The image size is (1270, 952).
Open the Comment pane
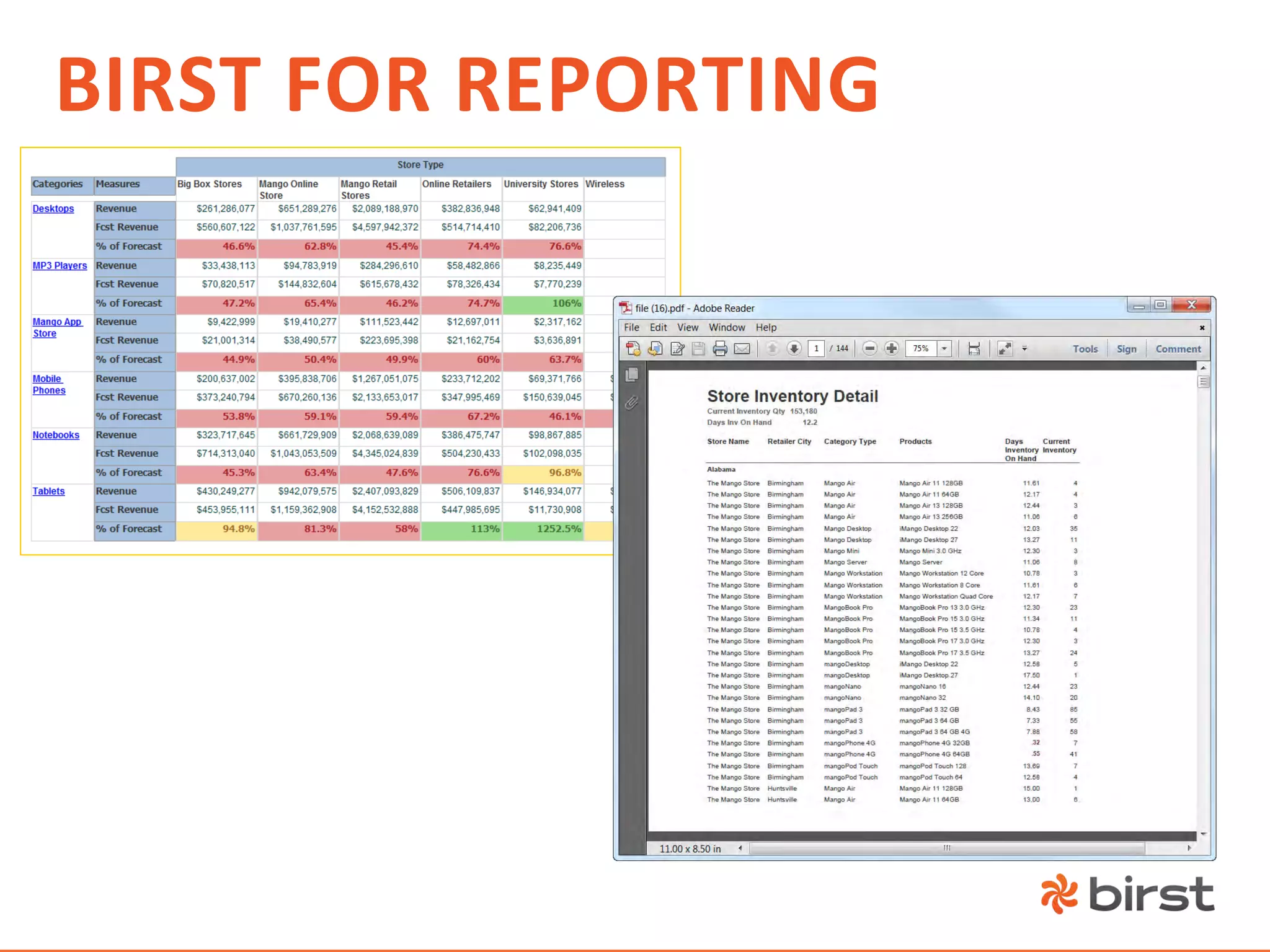tap(1178, 349)
